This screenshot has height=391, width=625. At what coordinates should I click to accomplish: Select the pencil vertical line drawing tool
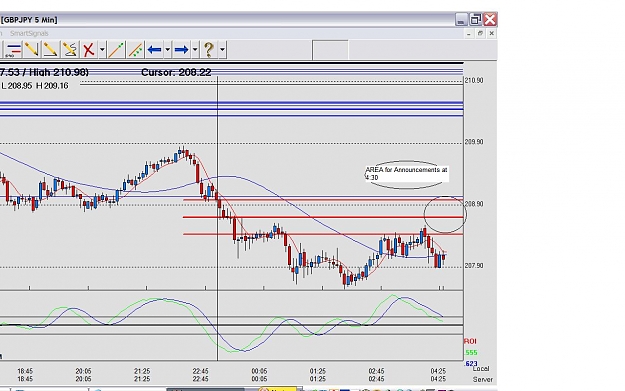point(31,50)
